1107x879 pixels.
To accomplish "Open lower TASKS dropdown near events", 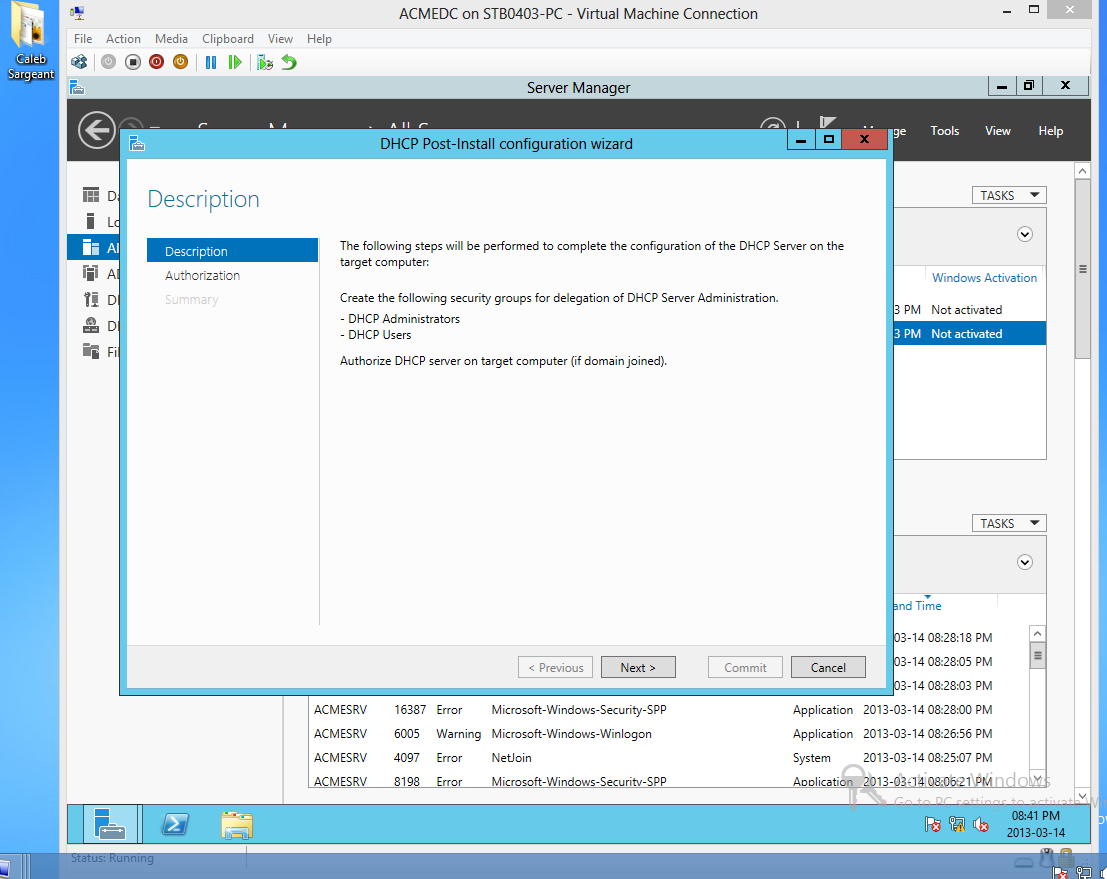I will 1009,523.
